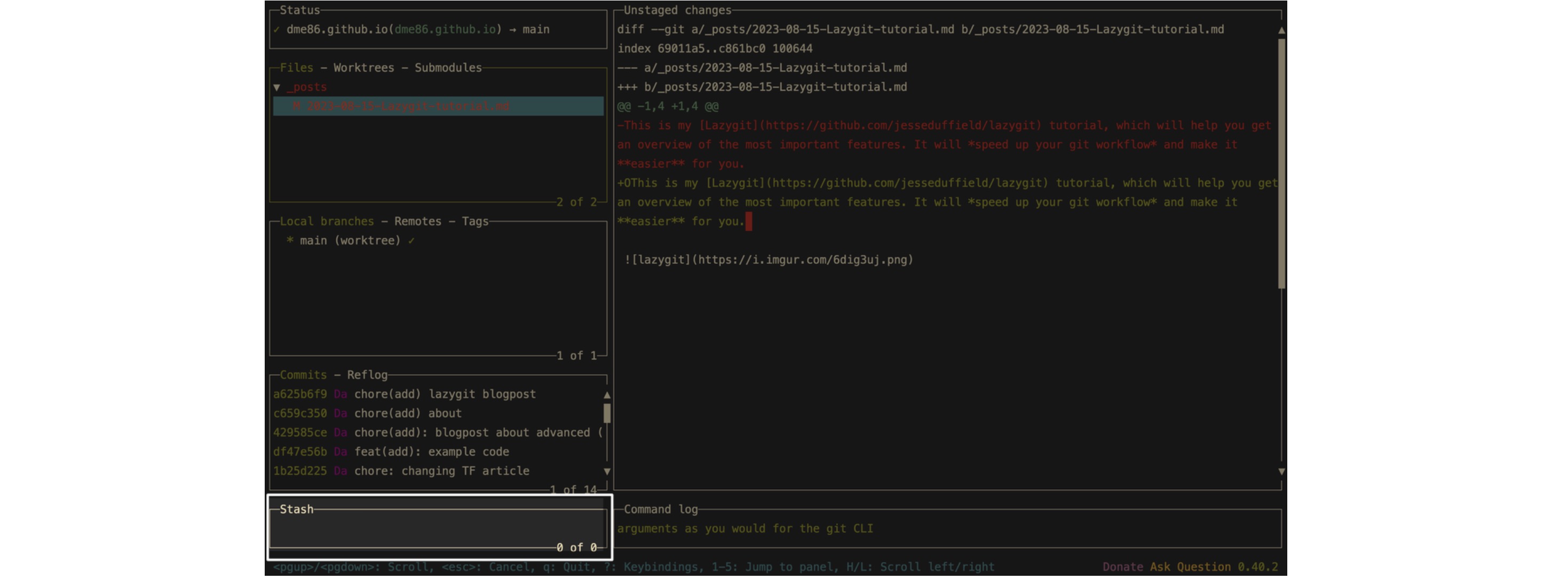Open the Files tab
This screenshot has width=1568, height=579.
tap(296, 68)
